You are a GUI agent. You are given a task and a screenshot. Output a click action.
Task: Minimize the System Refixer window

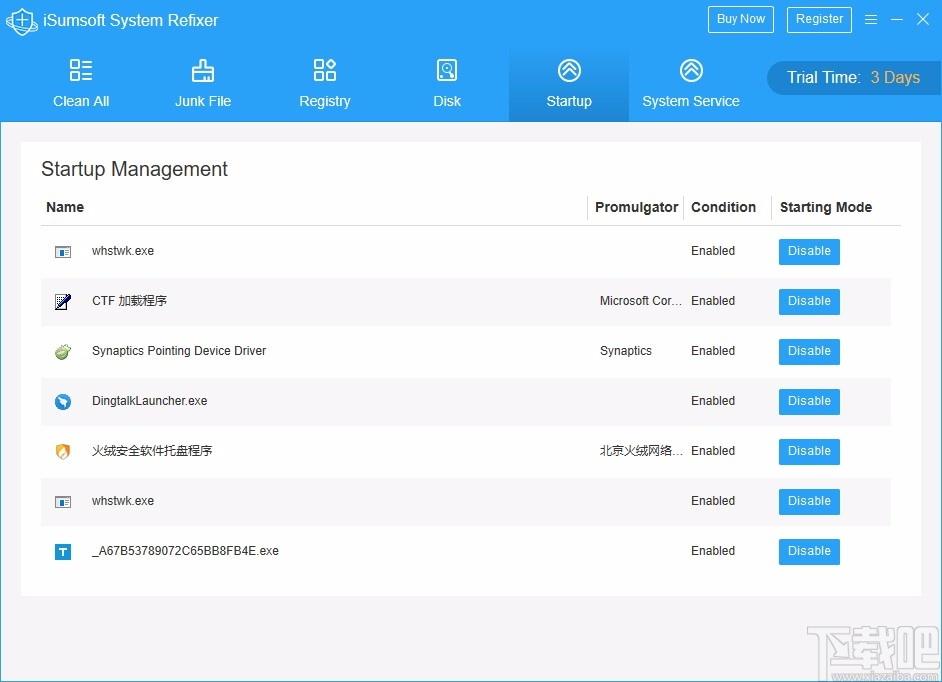(x=896, y=20)
